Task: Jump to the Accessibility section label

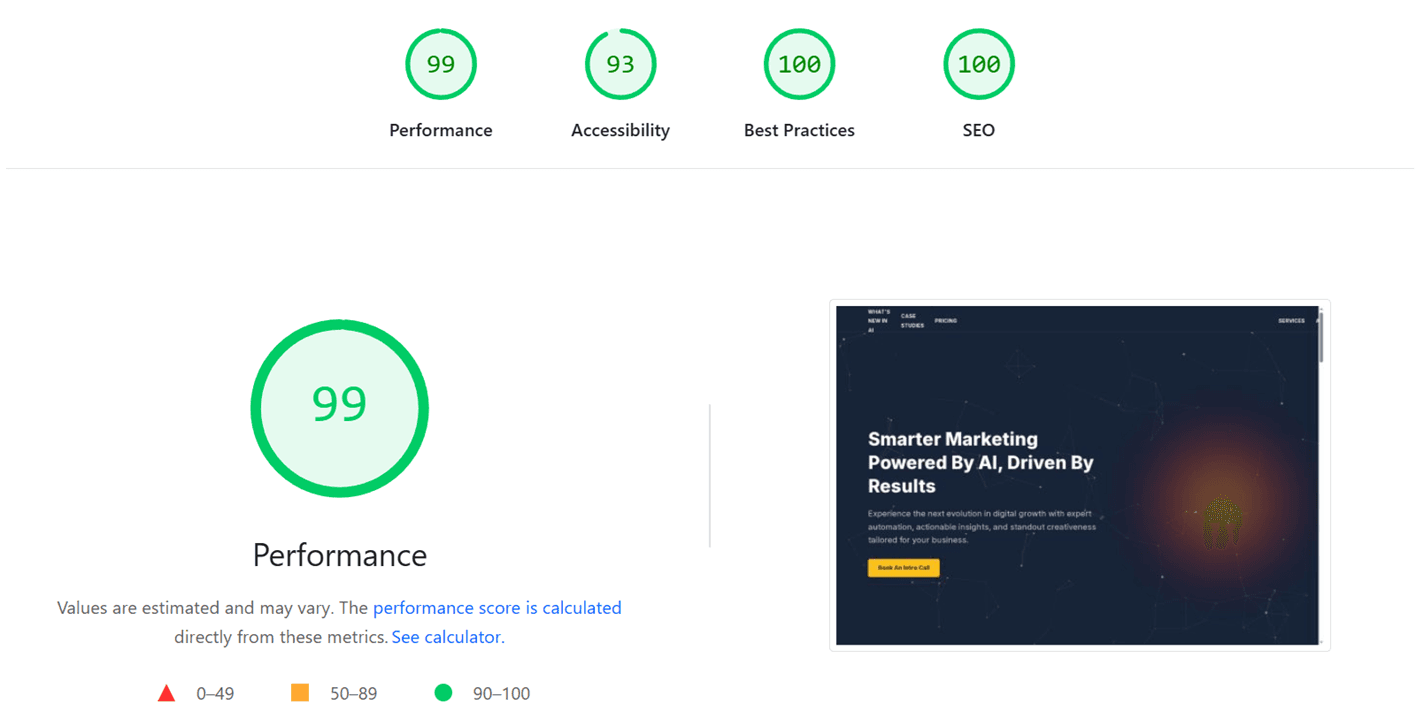Action: pos(620,130)
